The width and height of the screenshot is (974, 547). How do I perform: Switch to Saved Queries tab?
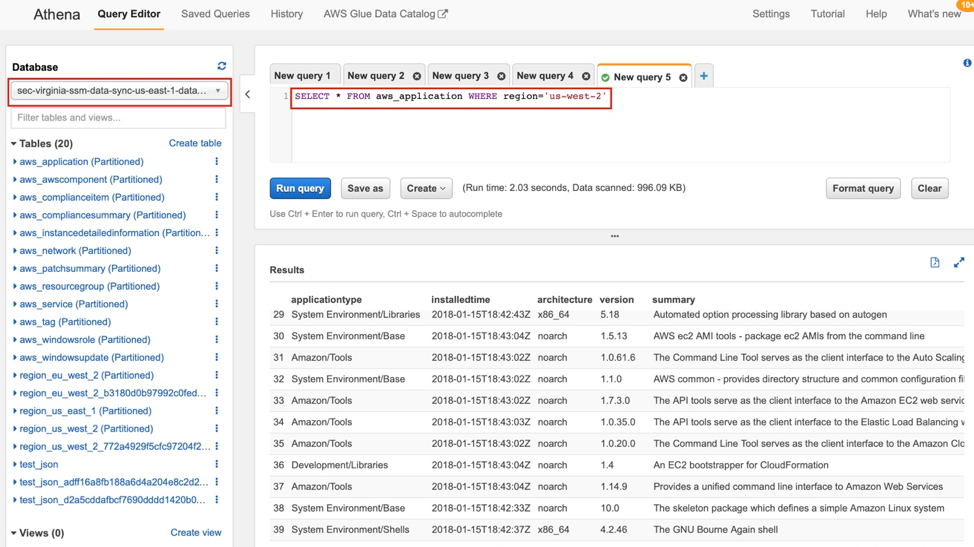point(215,14)
